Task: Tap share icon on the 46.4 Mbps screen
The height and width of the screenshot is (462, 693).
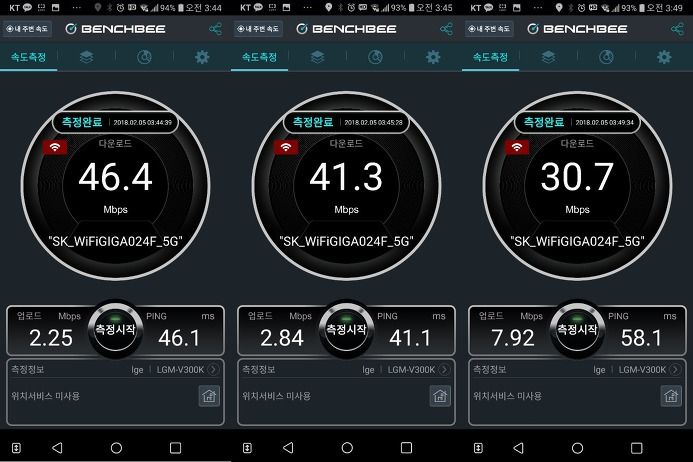Action: (215, 29)
